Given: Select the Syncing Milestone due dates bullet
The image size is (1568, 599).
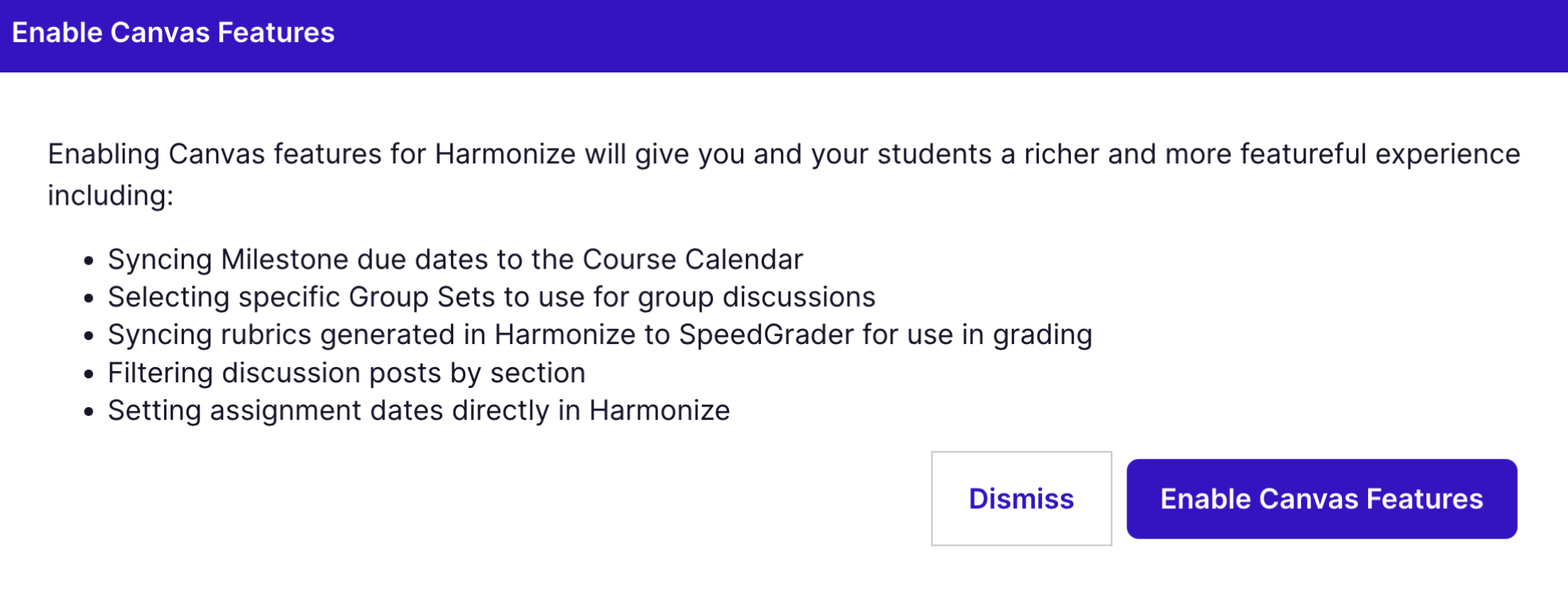Looking at the screenshot, I should pos(455,260).
